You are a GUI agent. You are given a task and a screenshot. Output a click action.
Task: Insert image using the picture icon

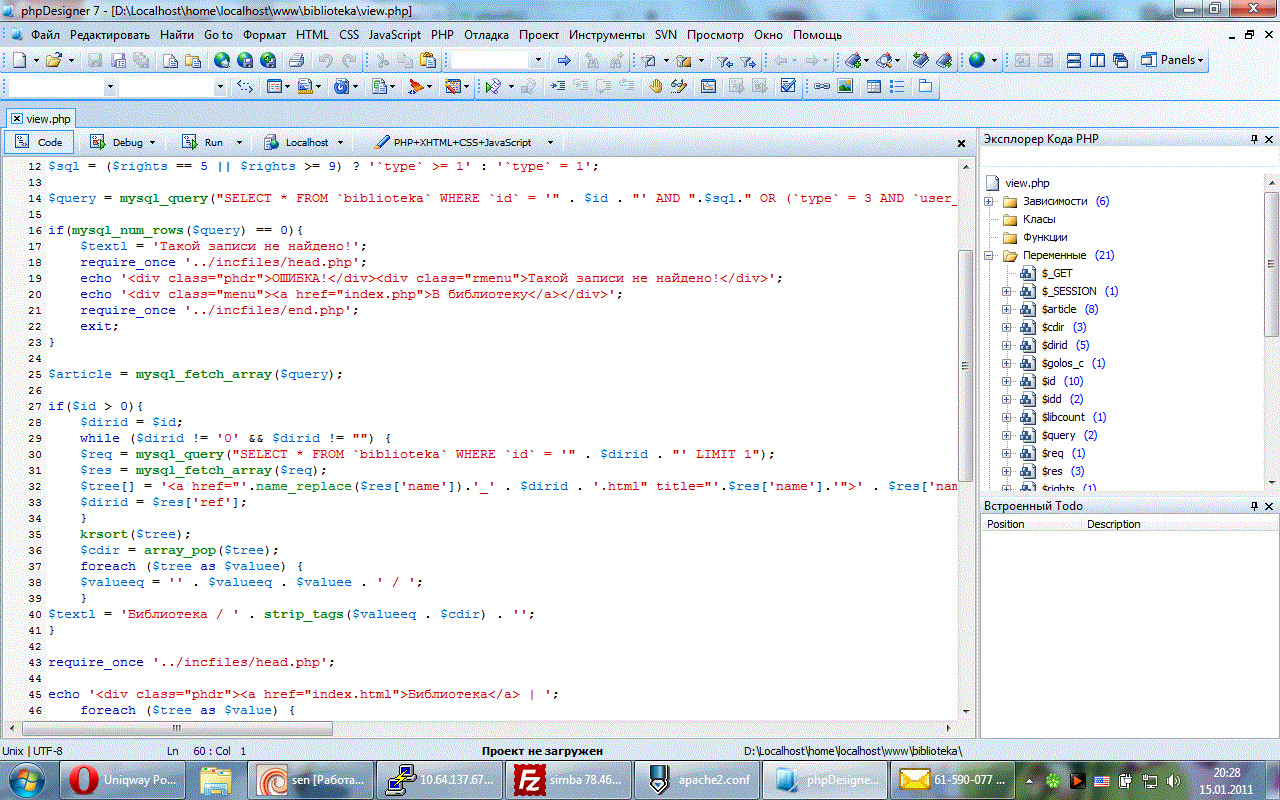845,87
